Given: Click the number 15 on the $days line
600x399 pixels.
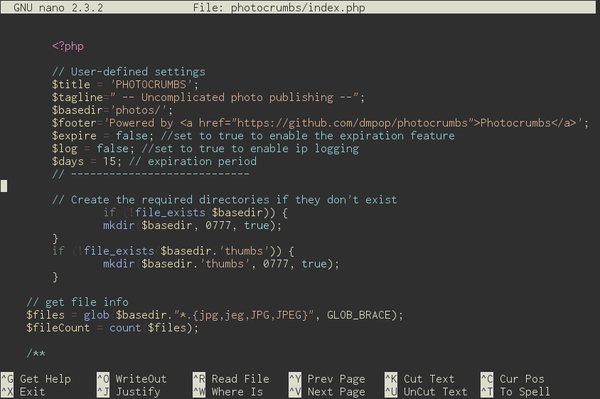Looking at the screenshot, I should [109, 161].
